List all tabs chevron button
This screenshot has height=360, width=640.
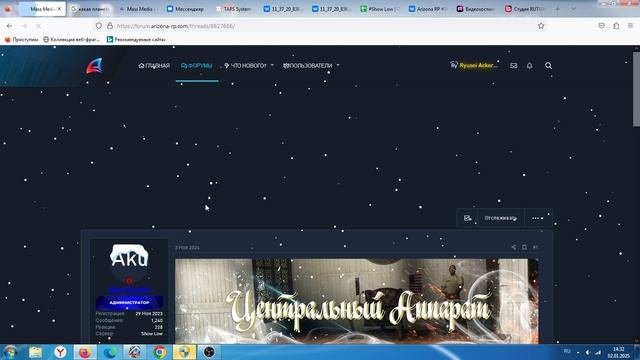(573, 9)
